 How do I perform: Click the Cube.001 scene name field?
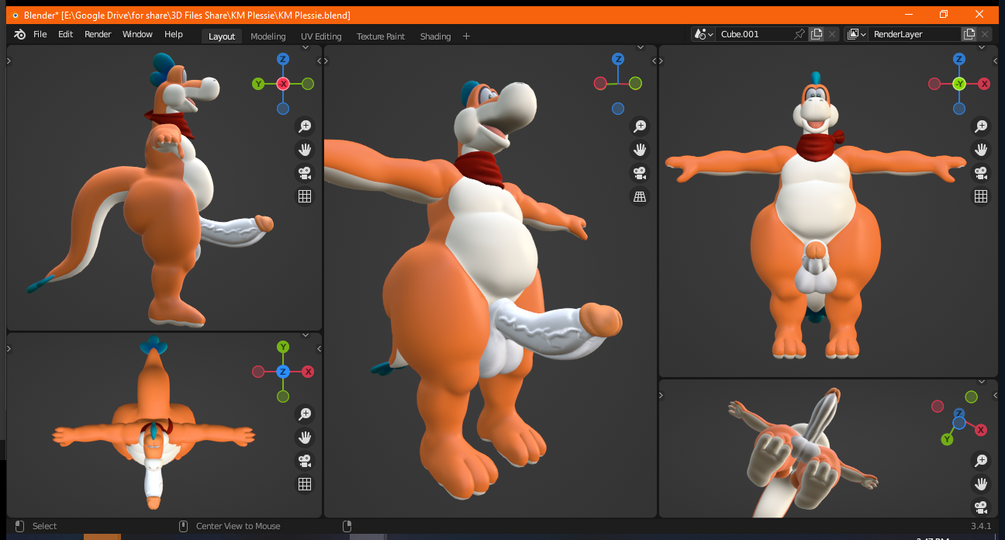[754, 35]
